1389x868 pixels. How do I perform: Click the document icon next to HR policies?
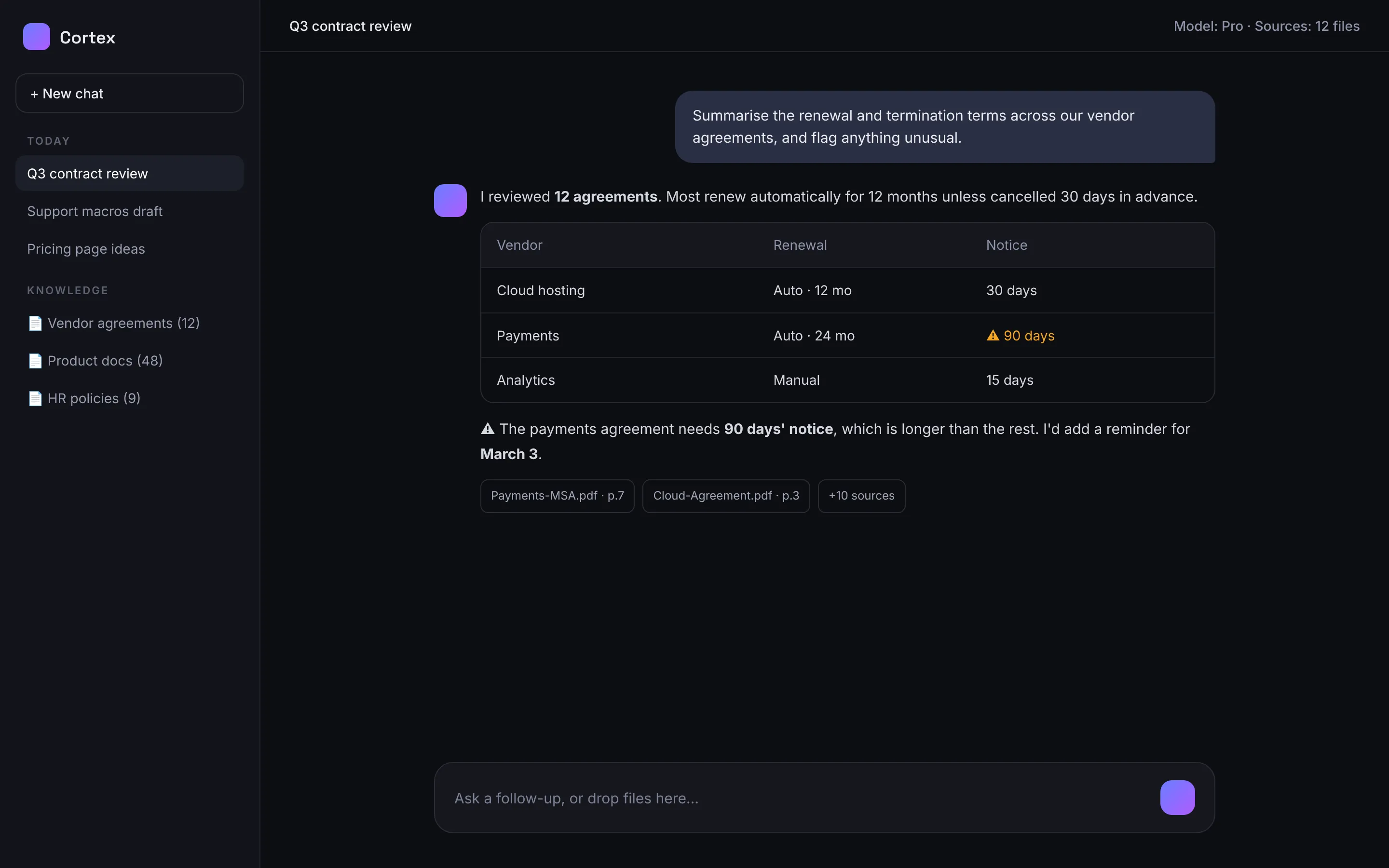click(35, 398)
